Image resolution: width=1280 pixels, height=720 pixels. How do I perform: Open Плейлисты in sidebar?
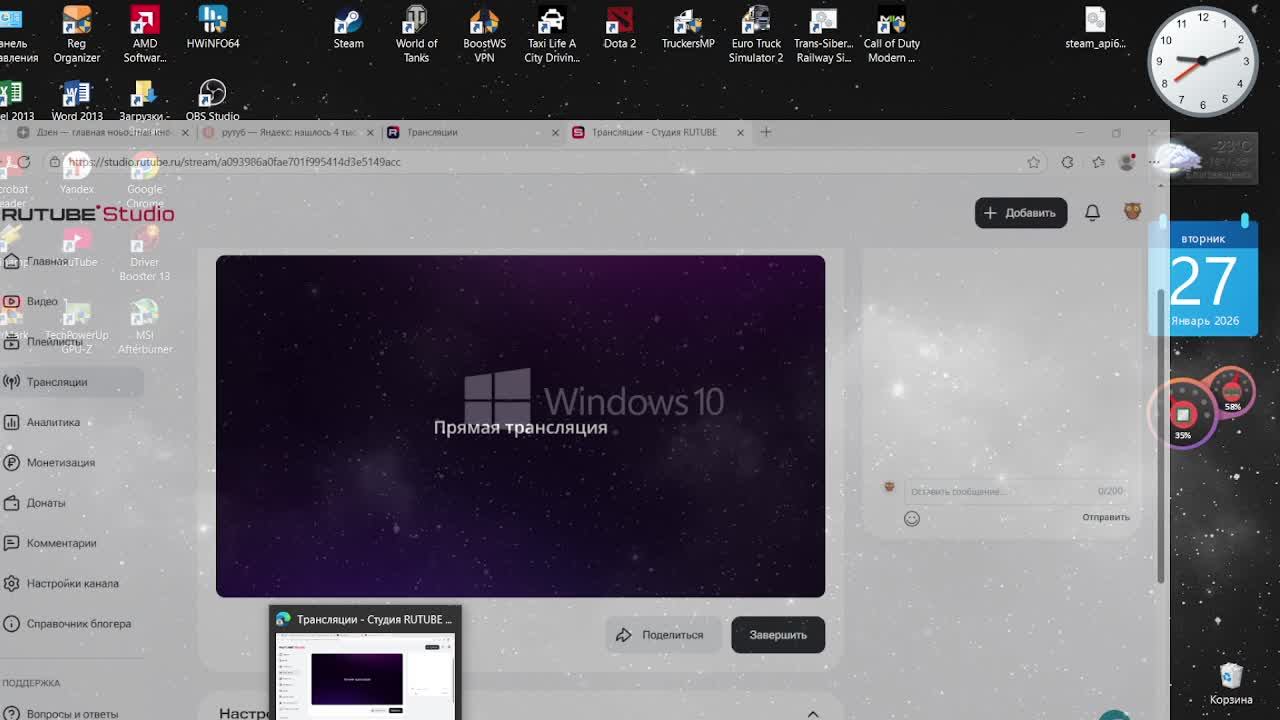(x=54, y=342)
